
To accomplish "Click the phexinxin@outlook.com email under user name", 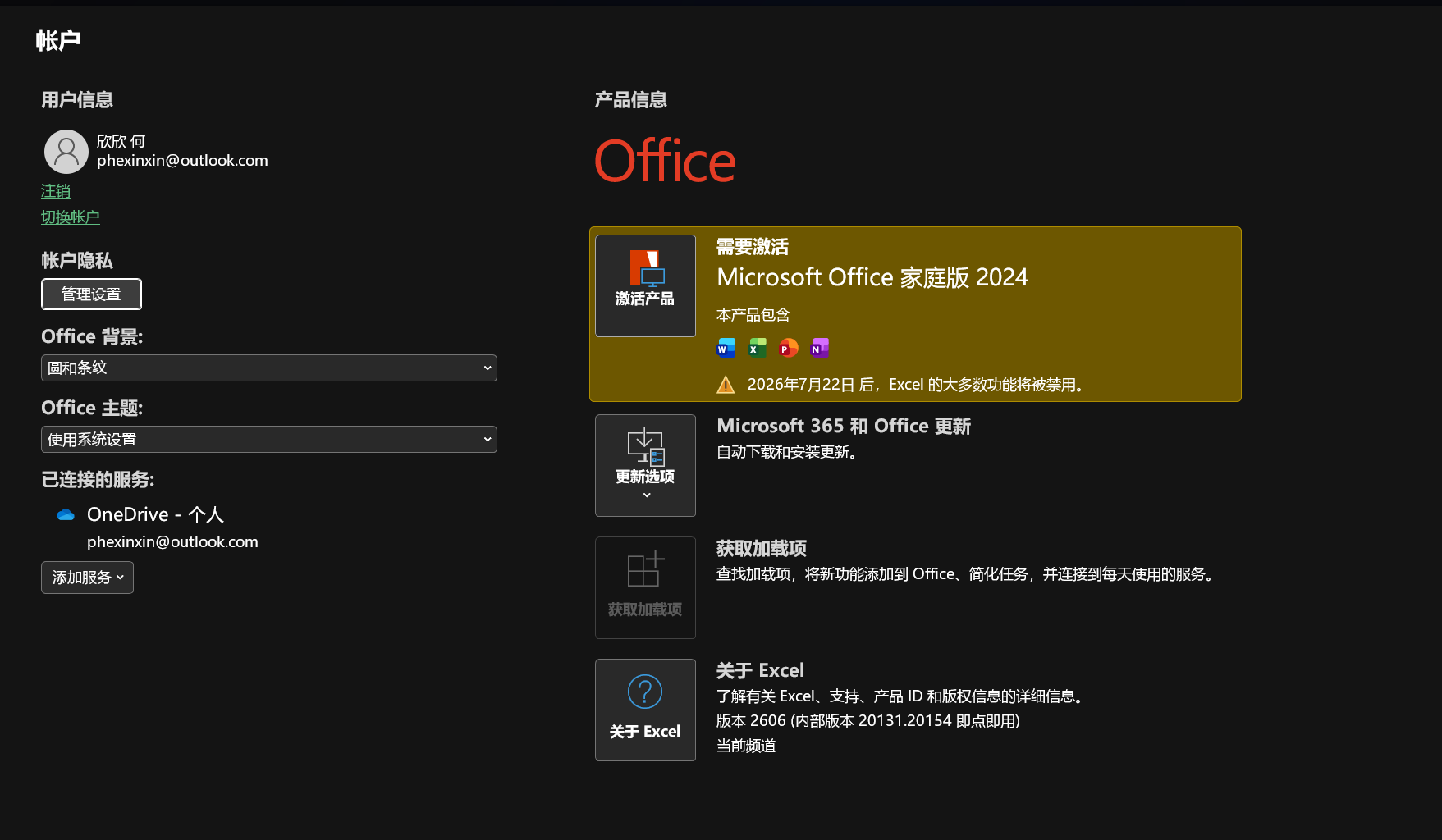I will (x=182, y=161).
